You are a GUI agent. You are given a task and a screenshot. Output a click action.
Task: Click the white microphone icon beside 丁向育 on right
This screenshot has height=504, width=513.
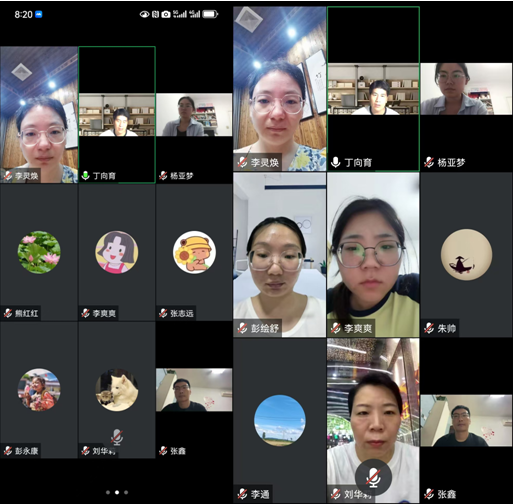point(336,162)
